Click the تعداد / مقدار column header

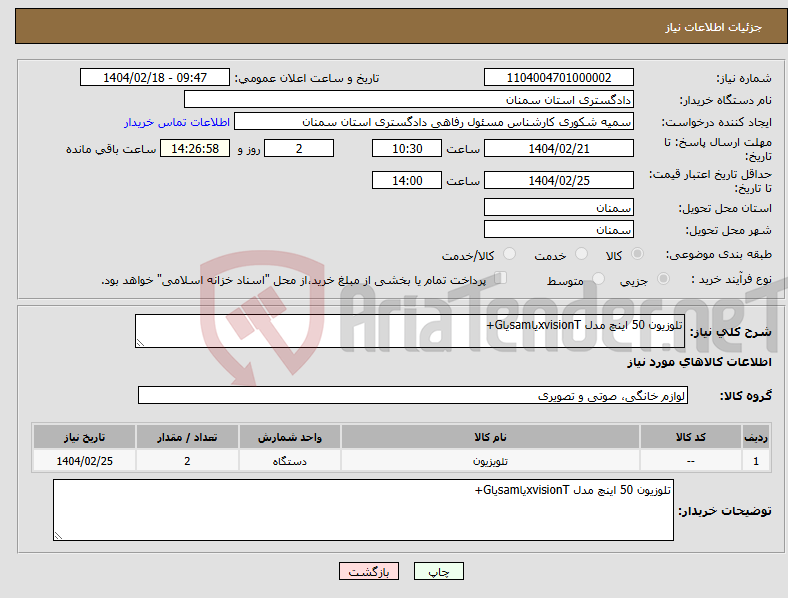[187, 437]
